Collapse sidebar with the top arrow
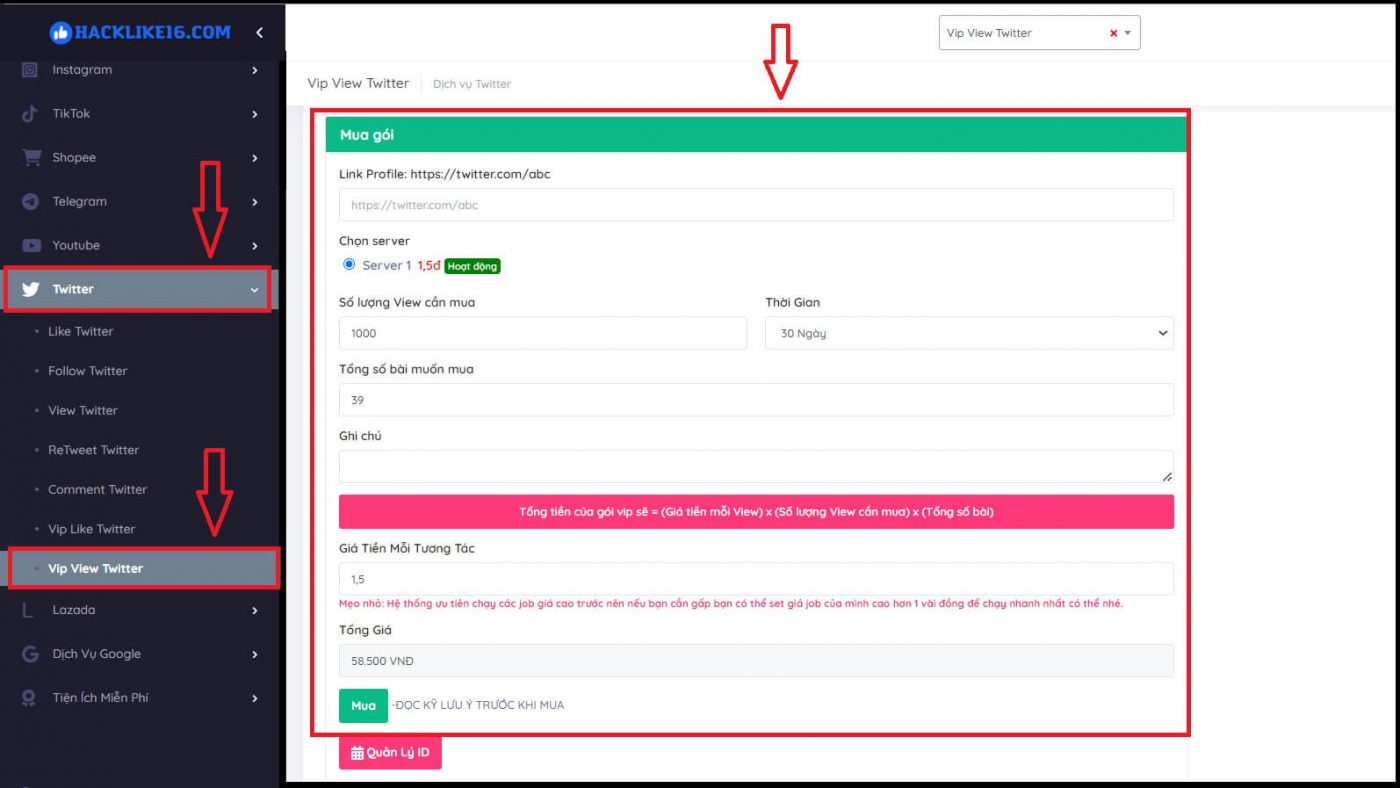 point(260,33)
